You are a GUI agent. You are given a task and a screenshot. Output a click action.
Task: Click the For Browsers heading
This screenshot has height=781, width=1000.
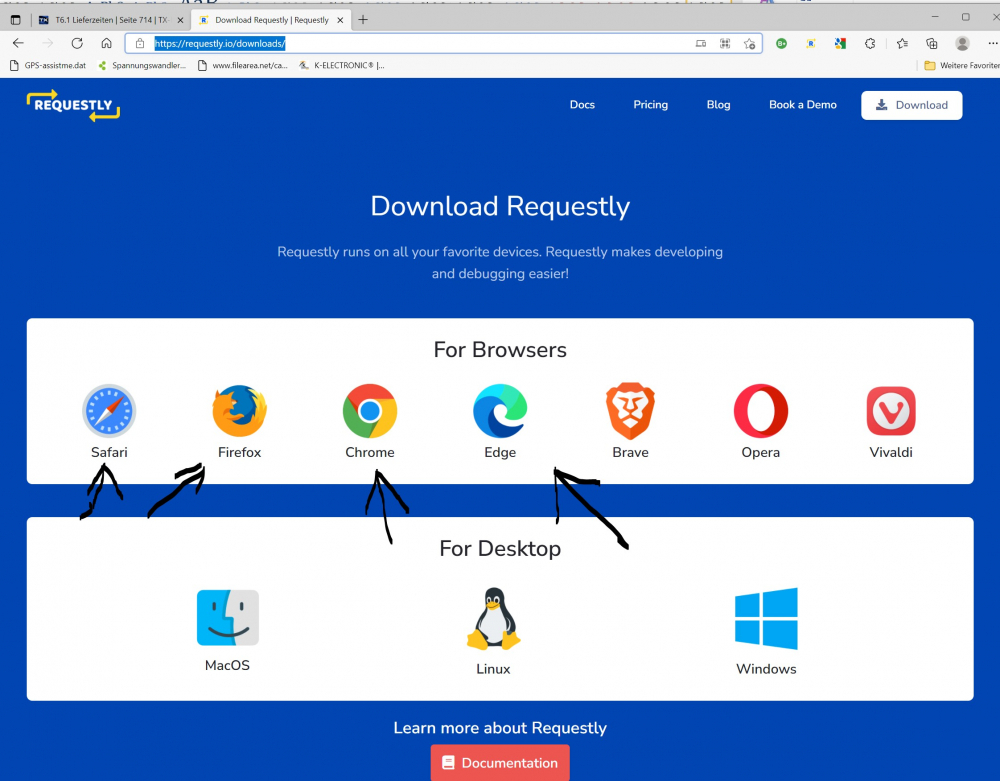[x=500, y=349]
